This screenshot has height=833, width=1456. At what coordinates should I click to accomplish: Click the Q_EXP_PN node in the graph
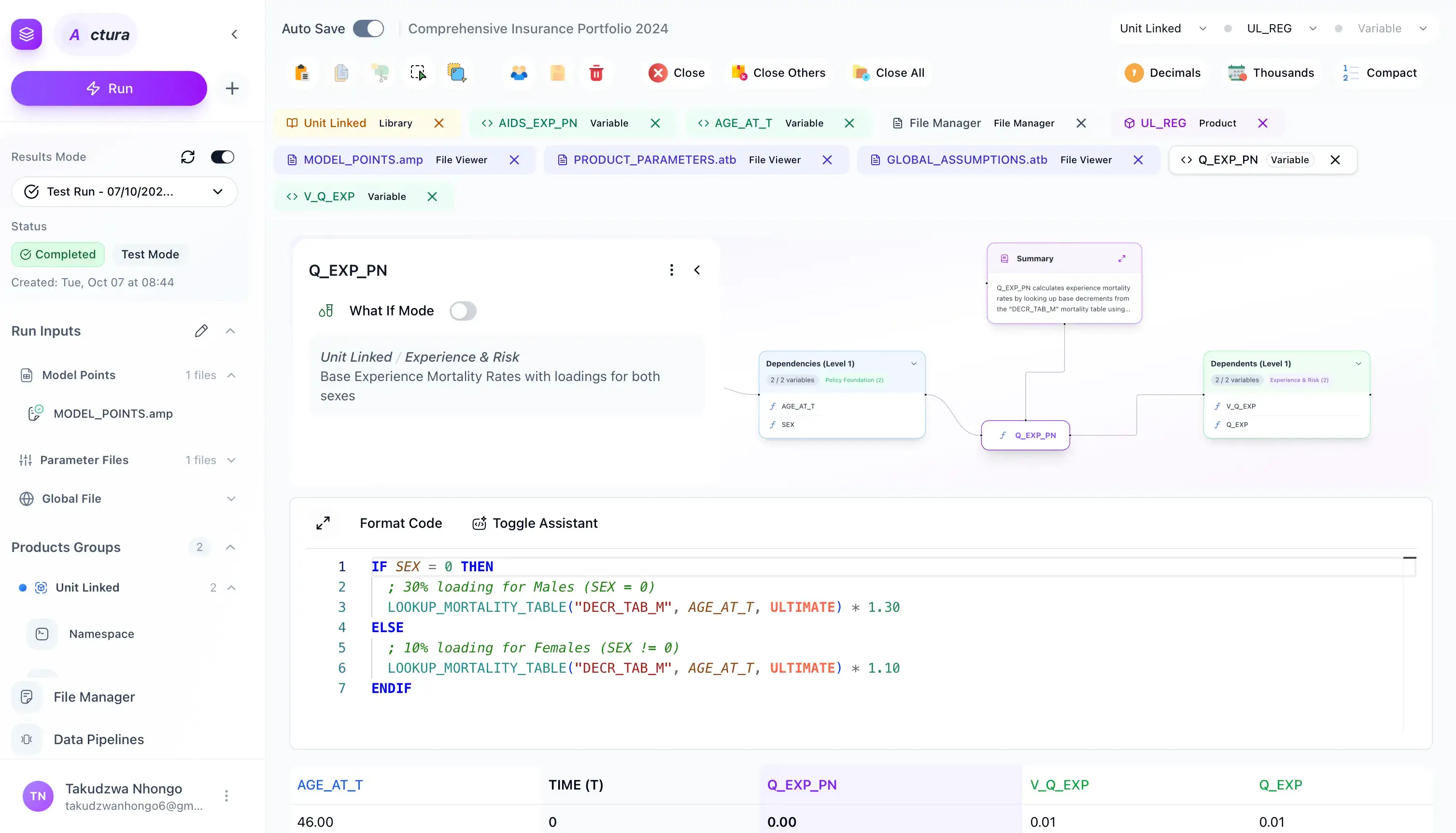tap(1026, 436)
